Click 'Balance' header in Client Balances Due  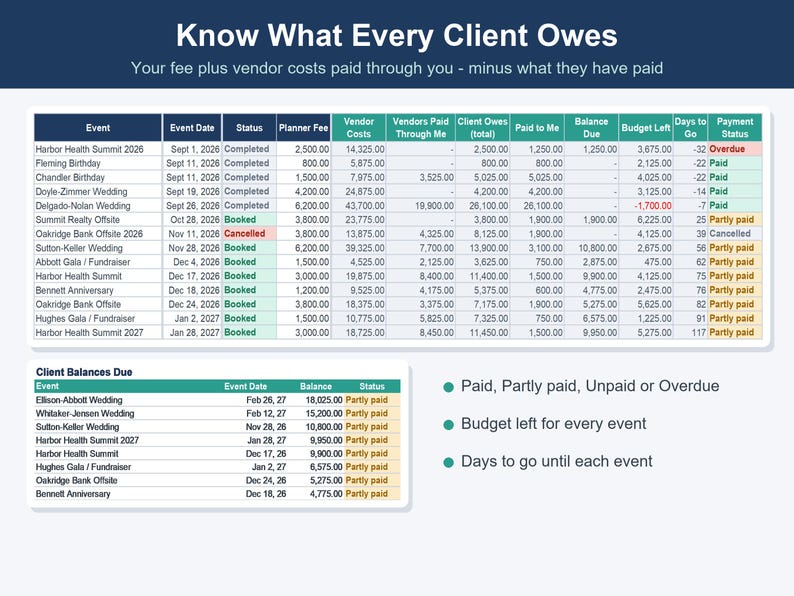pos(315,386)
